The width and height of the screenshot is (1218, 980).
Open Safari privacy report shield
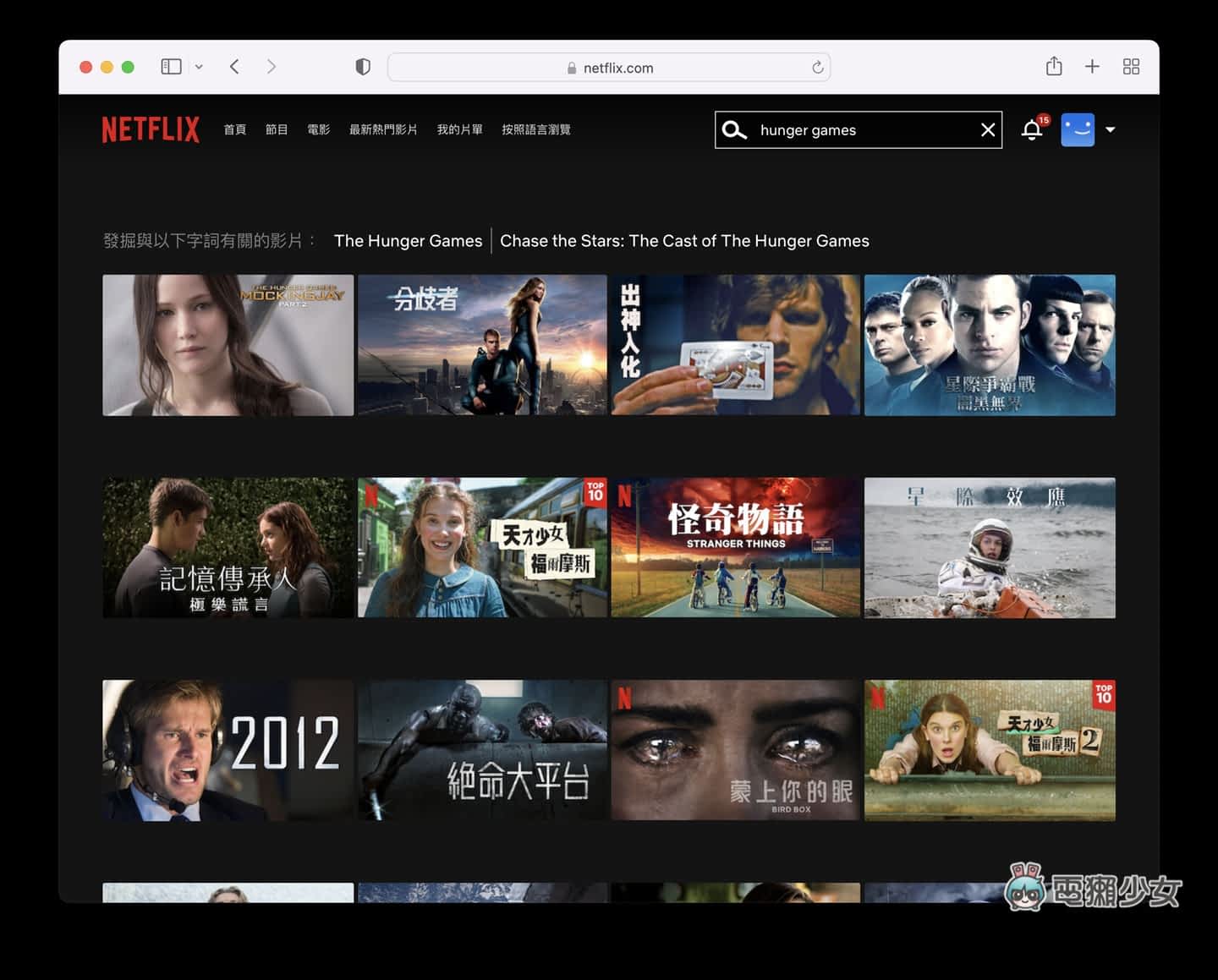[363, 67]
